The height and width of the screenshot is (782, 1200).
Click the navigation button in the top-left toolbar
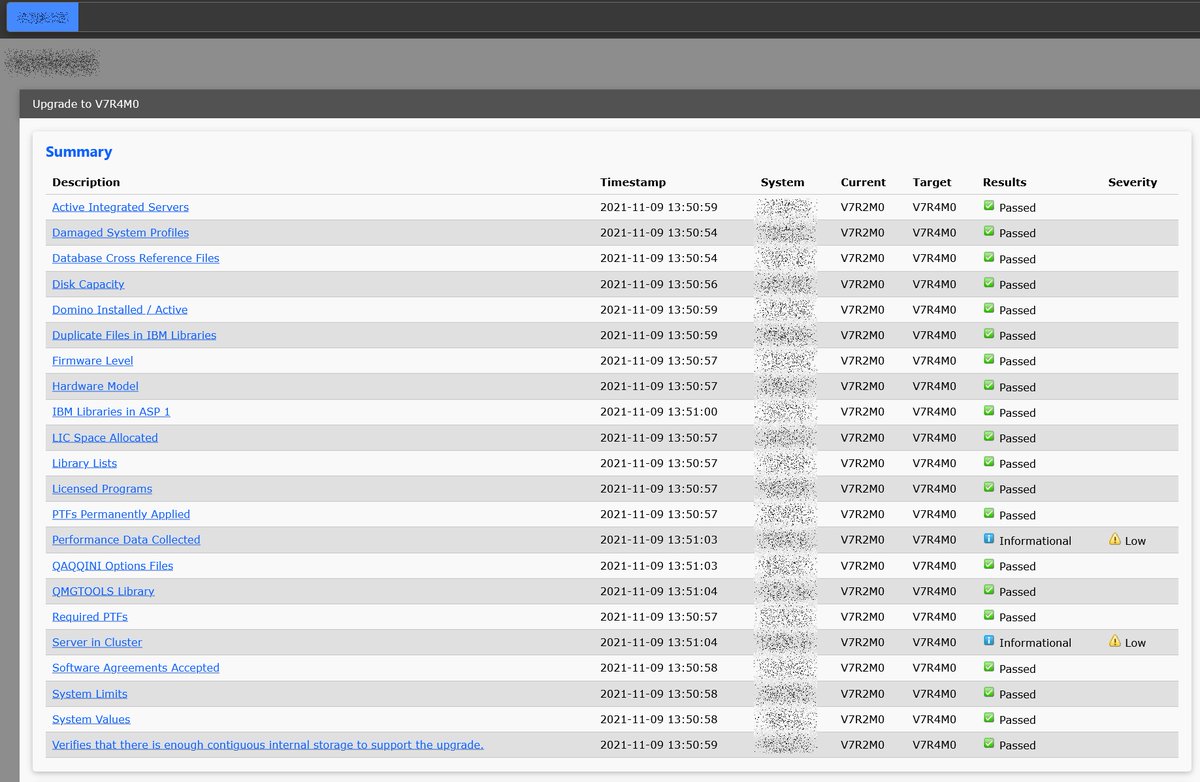click(42, 17)
